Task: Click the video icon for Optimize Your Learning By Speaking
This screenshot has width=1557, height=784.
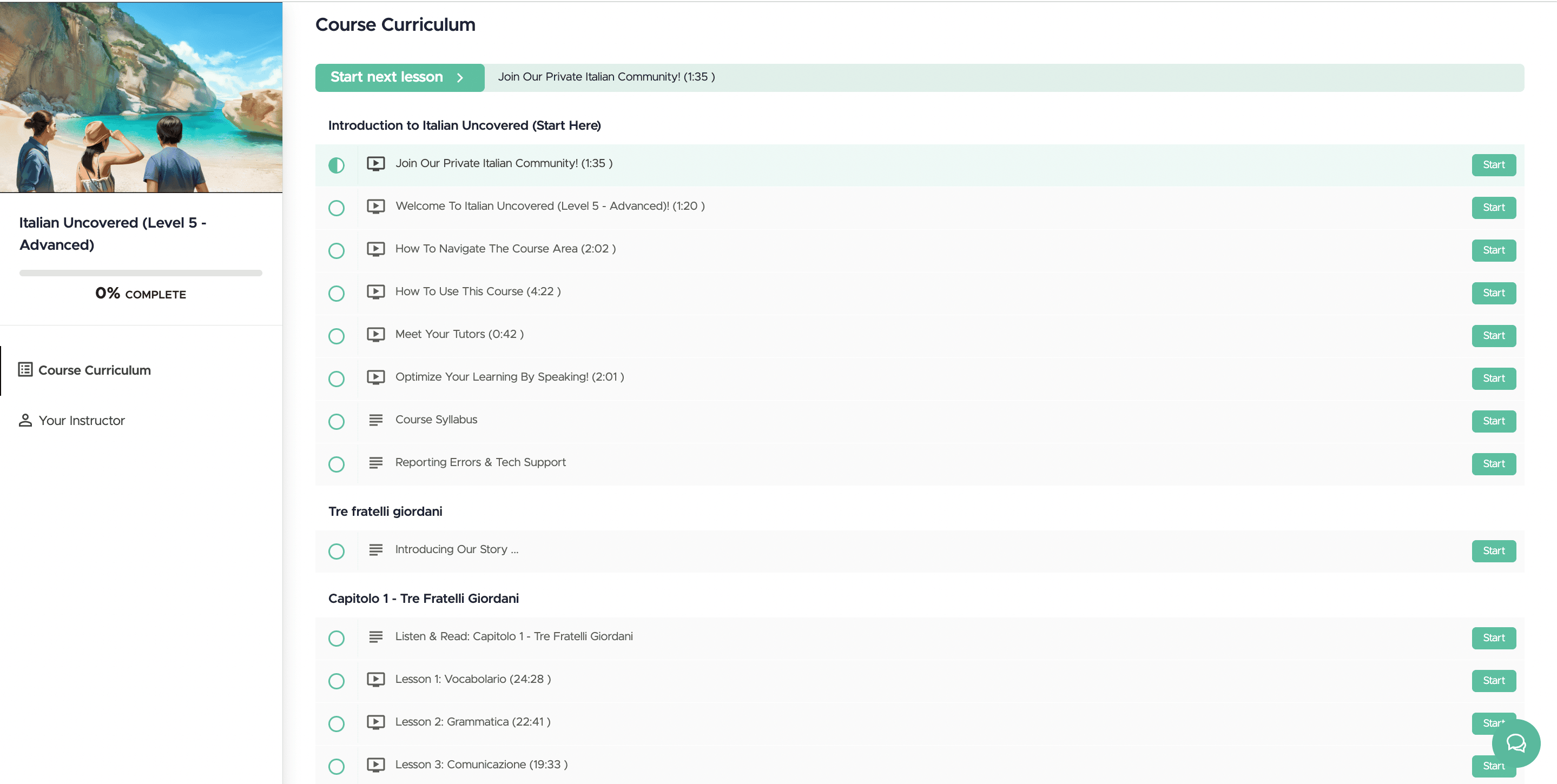Action: coord(375,377)
